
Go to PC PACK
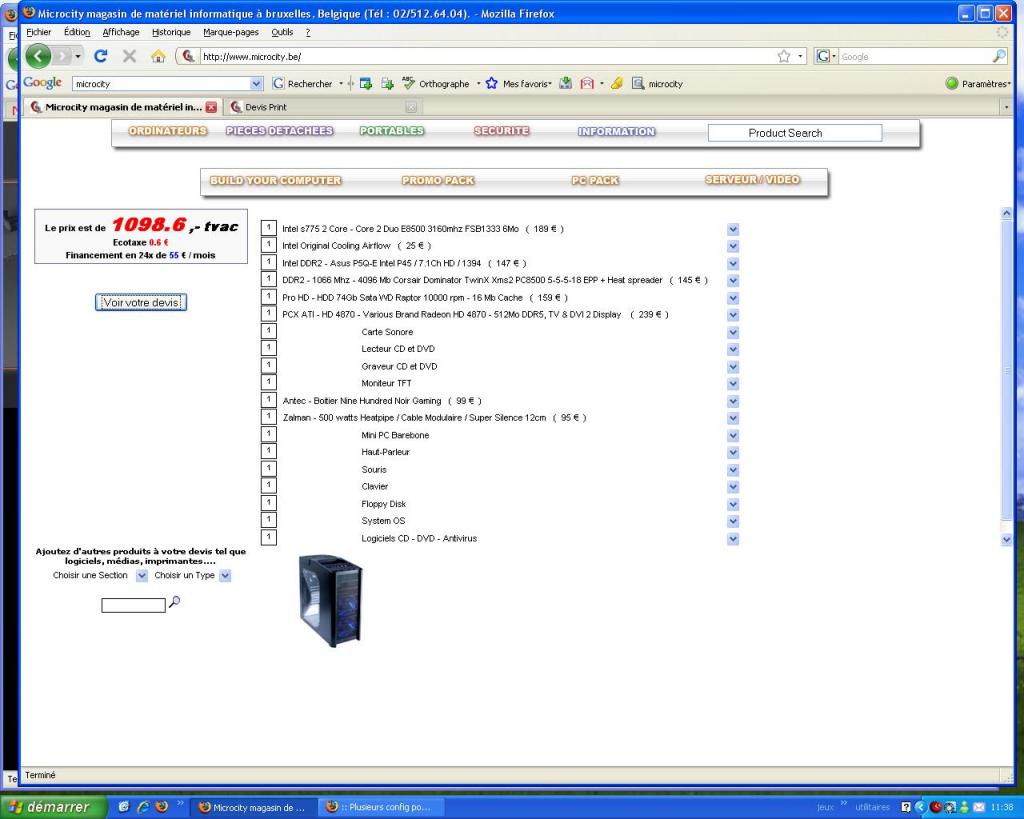pyautogui.click(x=595, y=180)
